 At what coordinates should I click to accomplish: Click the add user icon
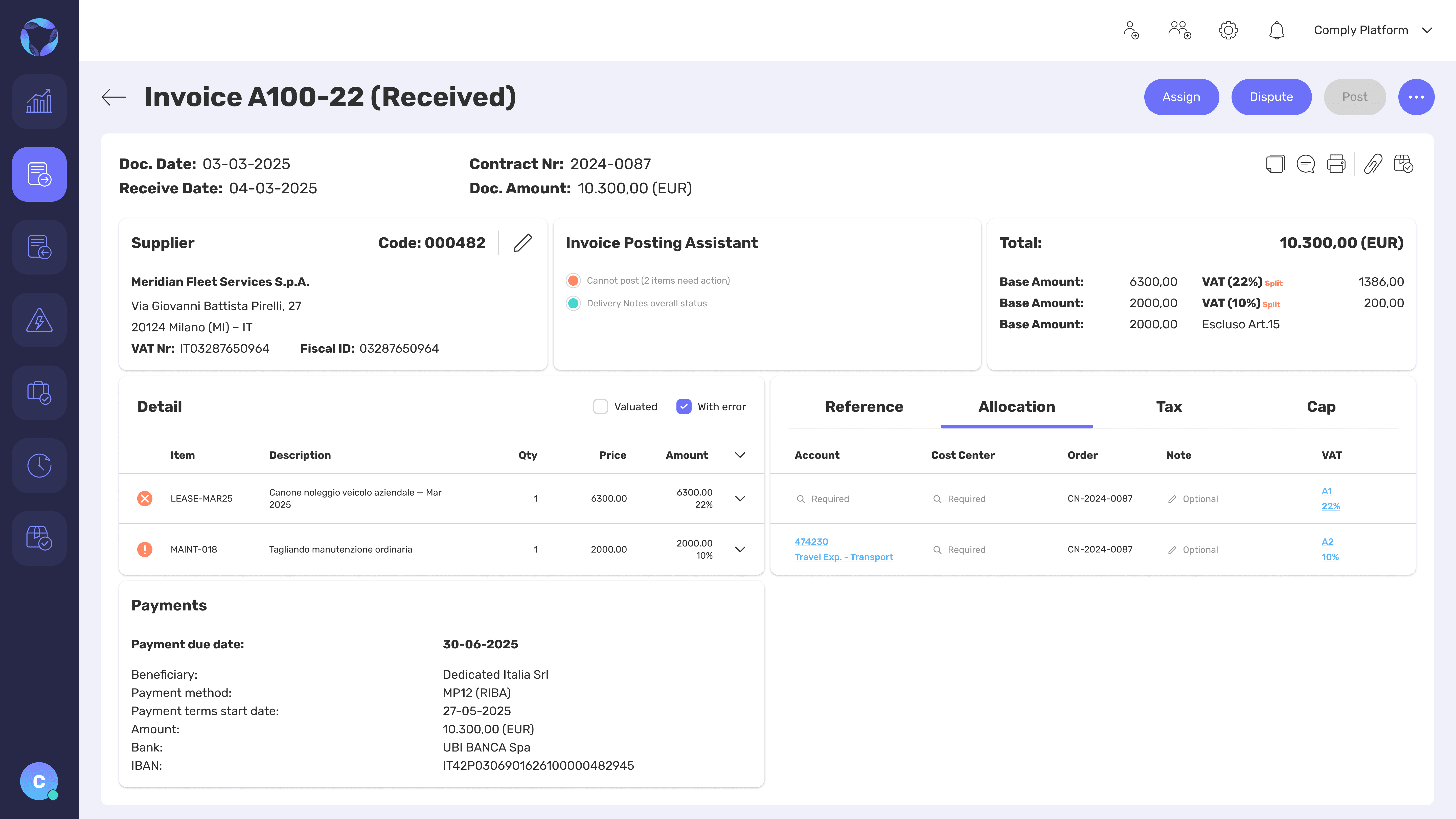click(x=1131, y=31)
